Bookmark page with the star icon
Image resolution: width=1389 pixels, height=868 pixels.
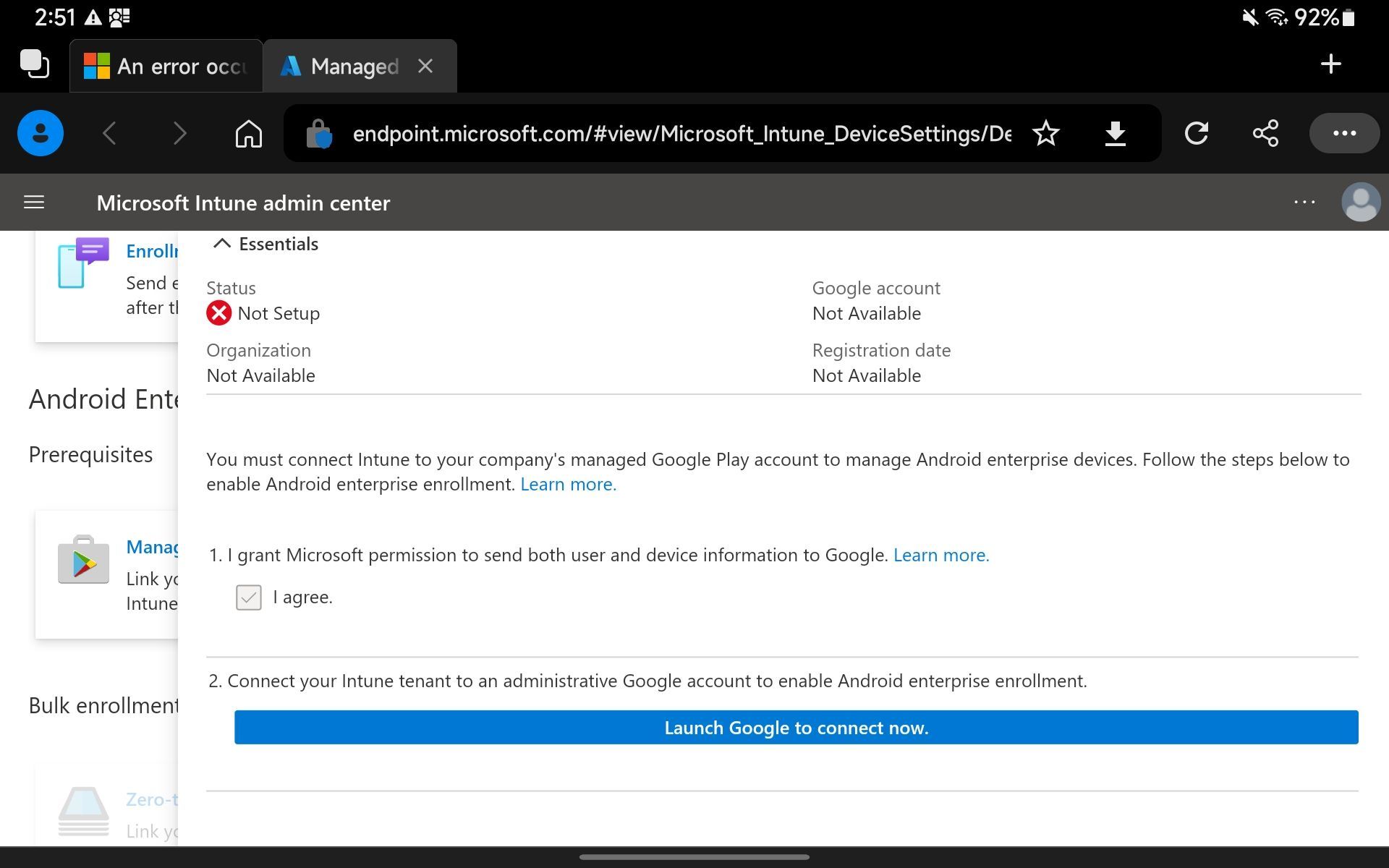pos(1045,133)
